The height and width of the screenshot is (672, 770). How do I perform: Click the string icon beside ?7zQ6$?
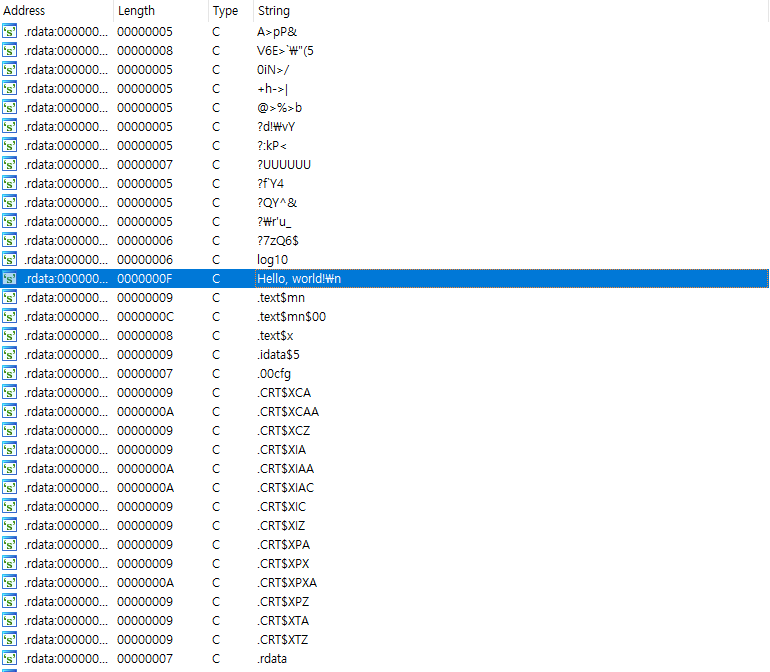click(9, 241)
